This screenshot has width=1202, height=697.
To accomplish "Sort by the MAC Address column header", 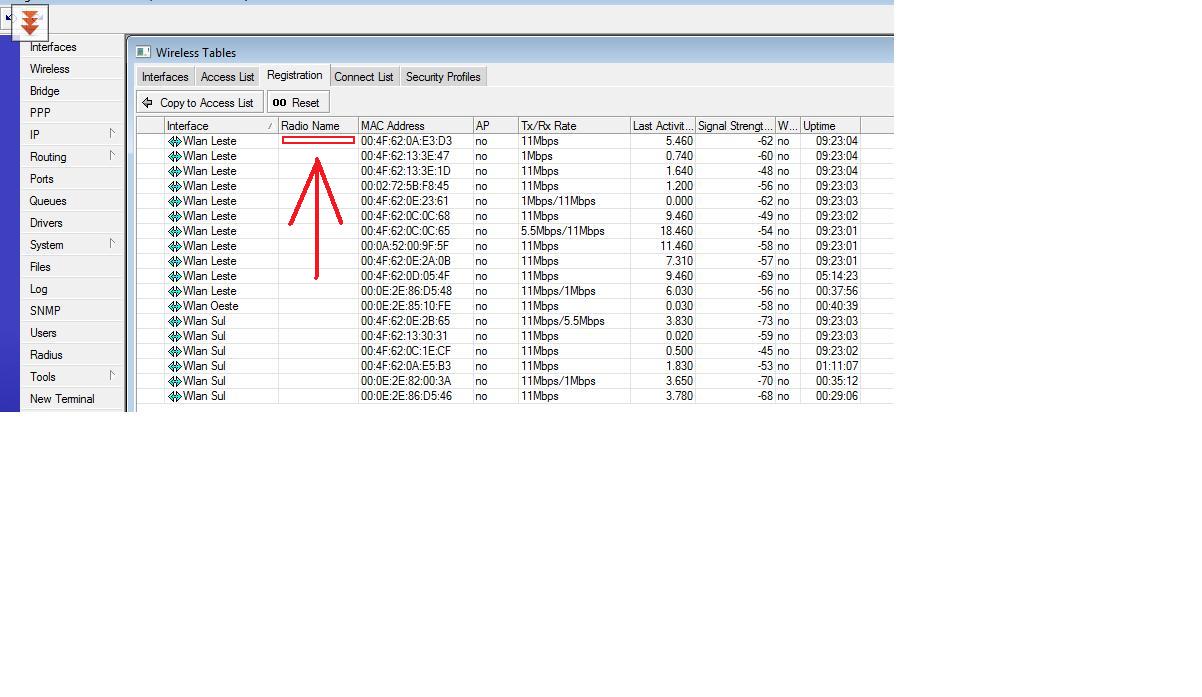I will coord(415,126).
